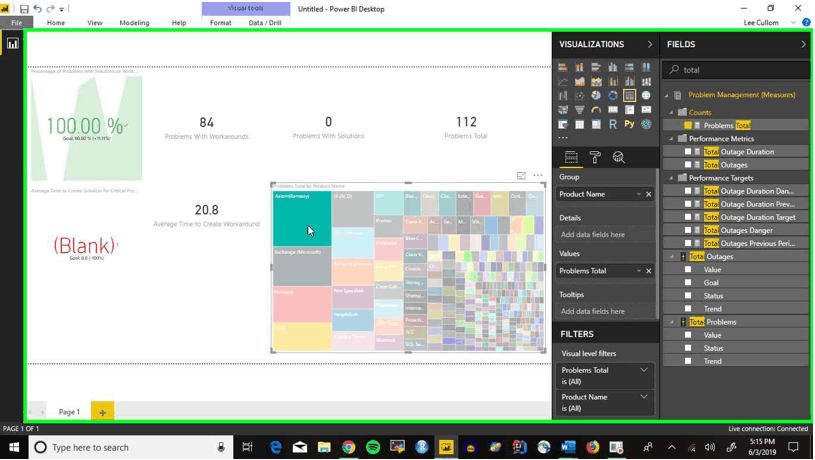The width and height of the screenshot is (815, 460).
Task: Open the import custom visual ellipsis
Action: point(563,138)
